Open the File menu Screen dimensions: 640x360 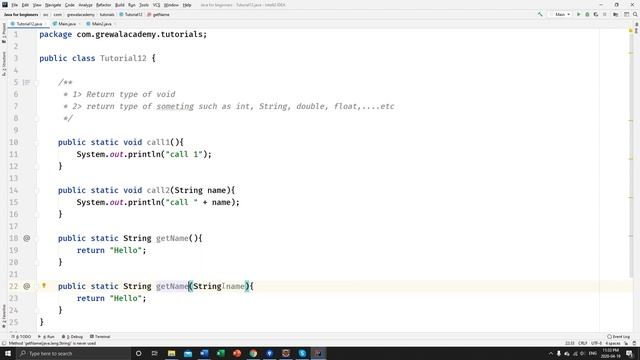[x=15, y=5]
